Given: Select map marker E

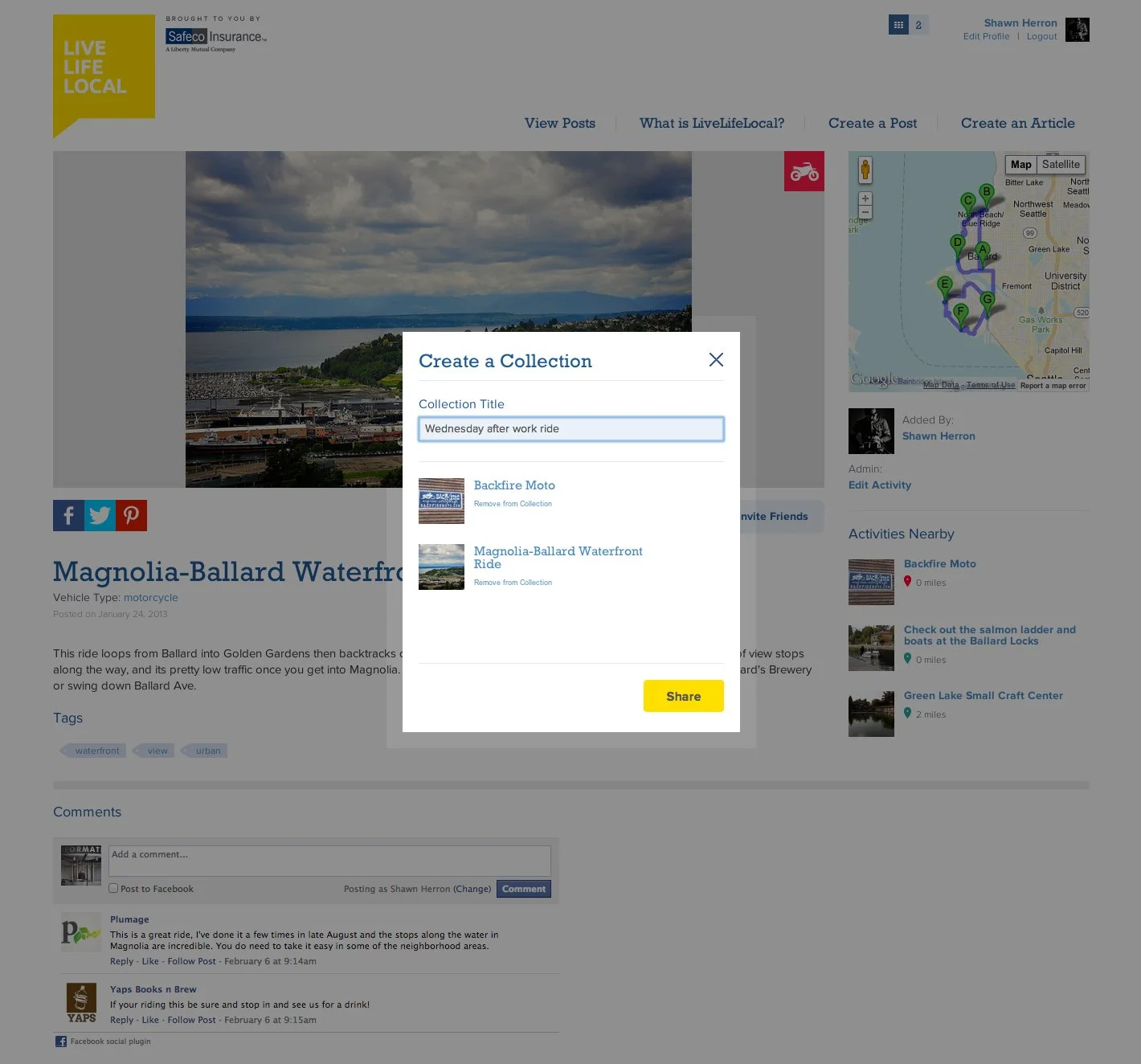Looking at the screenshot, I should click(x=945, y=286).
